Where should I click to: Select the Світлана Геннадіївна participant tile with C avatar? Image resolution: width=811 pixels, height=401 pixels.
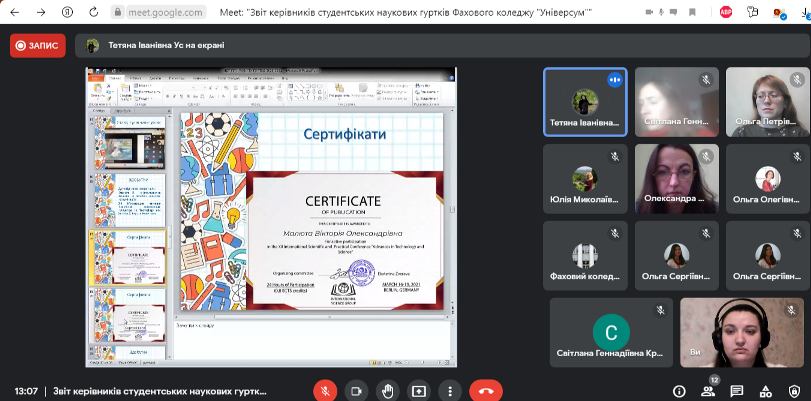click(x=611, y=332)
